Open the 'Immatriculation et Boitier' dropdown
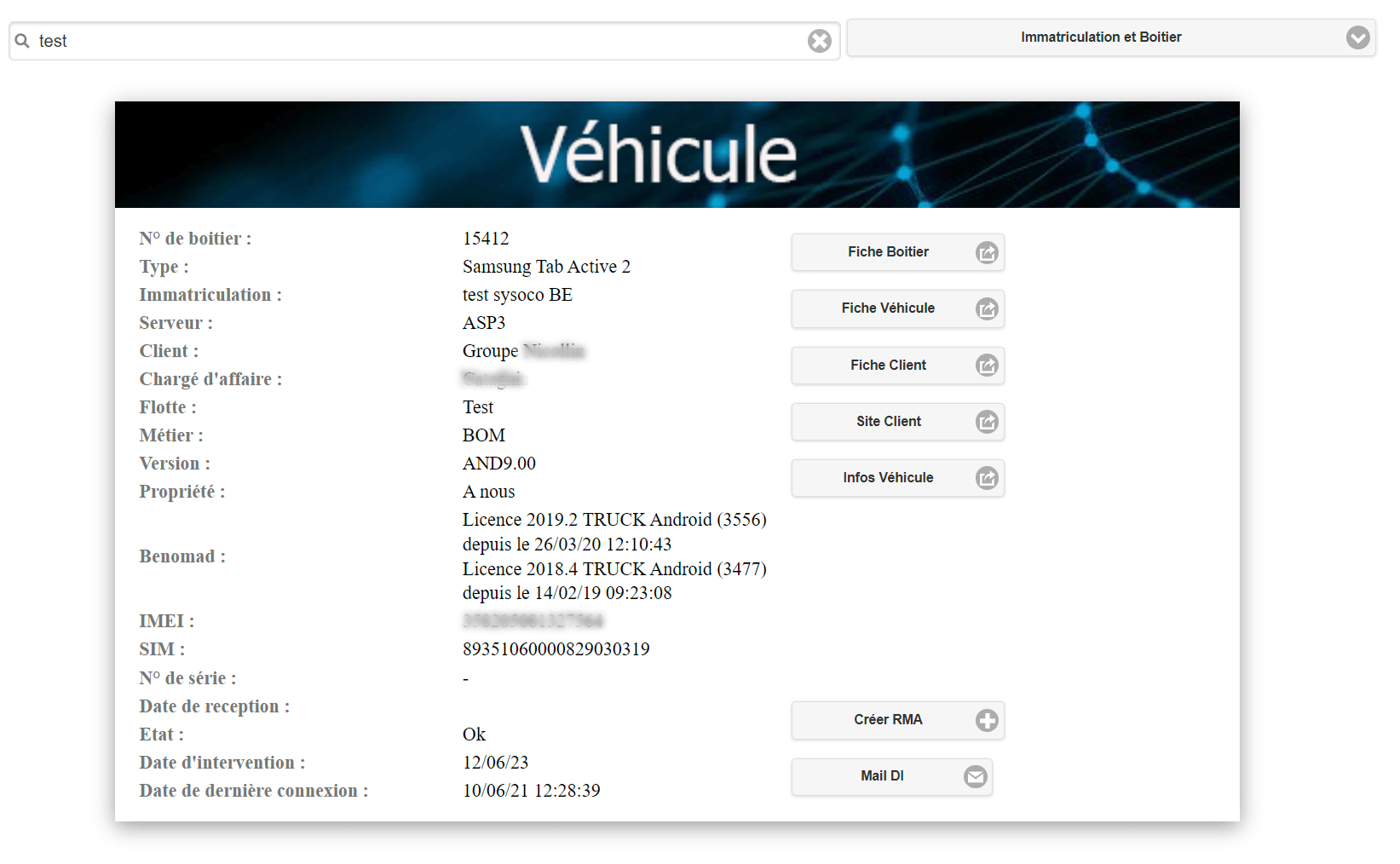1400x864 pixels. [x=1100, y=37]
